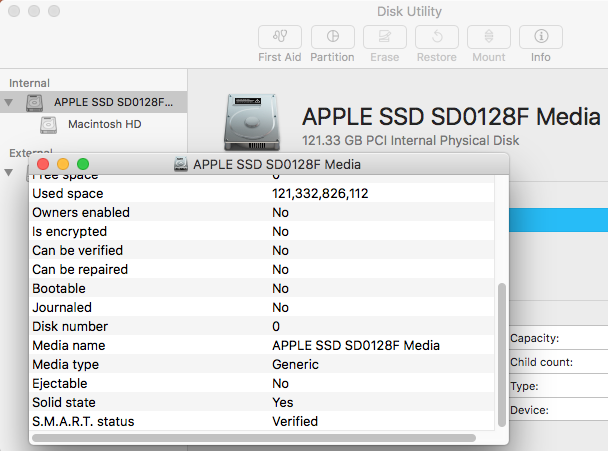Viewport: 608px width, 451px height.
Task: Select the Bootable row
Action: 262,288
